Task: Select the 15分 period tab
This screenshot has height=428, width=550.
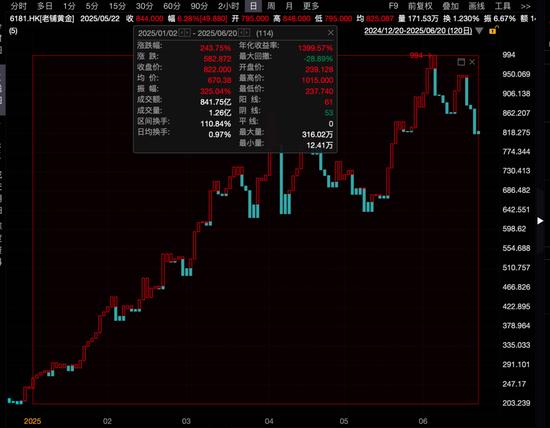Action: tap(117, 6)
